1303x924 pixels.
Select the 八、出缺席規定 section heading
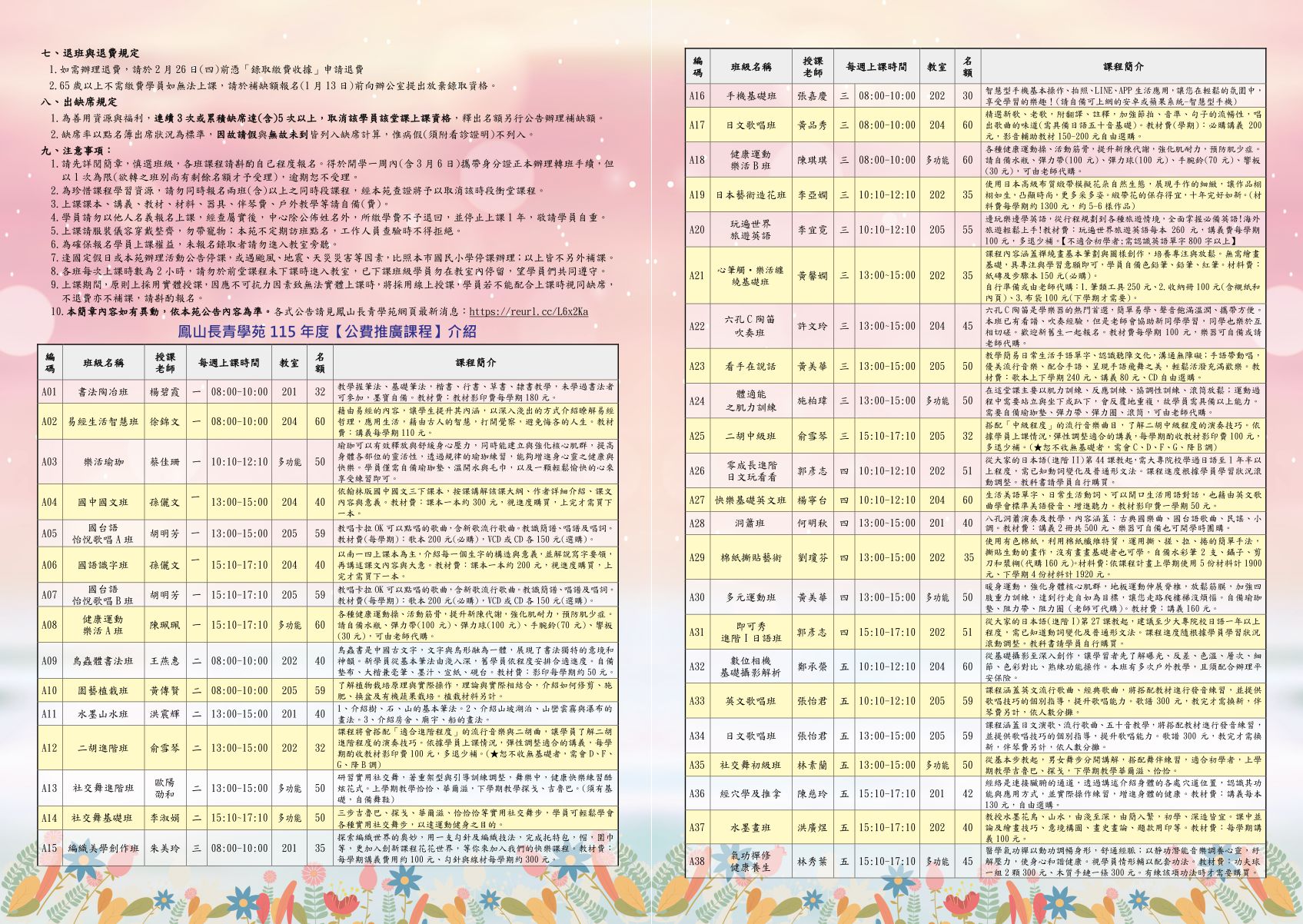click(79, 101)
